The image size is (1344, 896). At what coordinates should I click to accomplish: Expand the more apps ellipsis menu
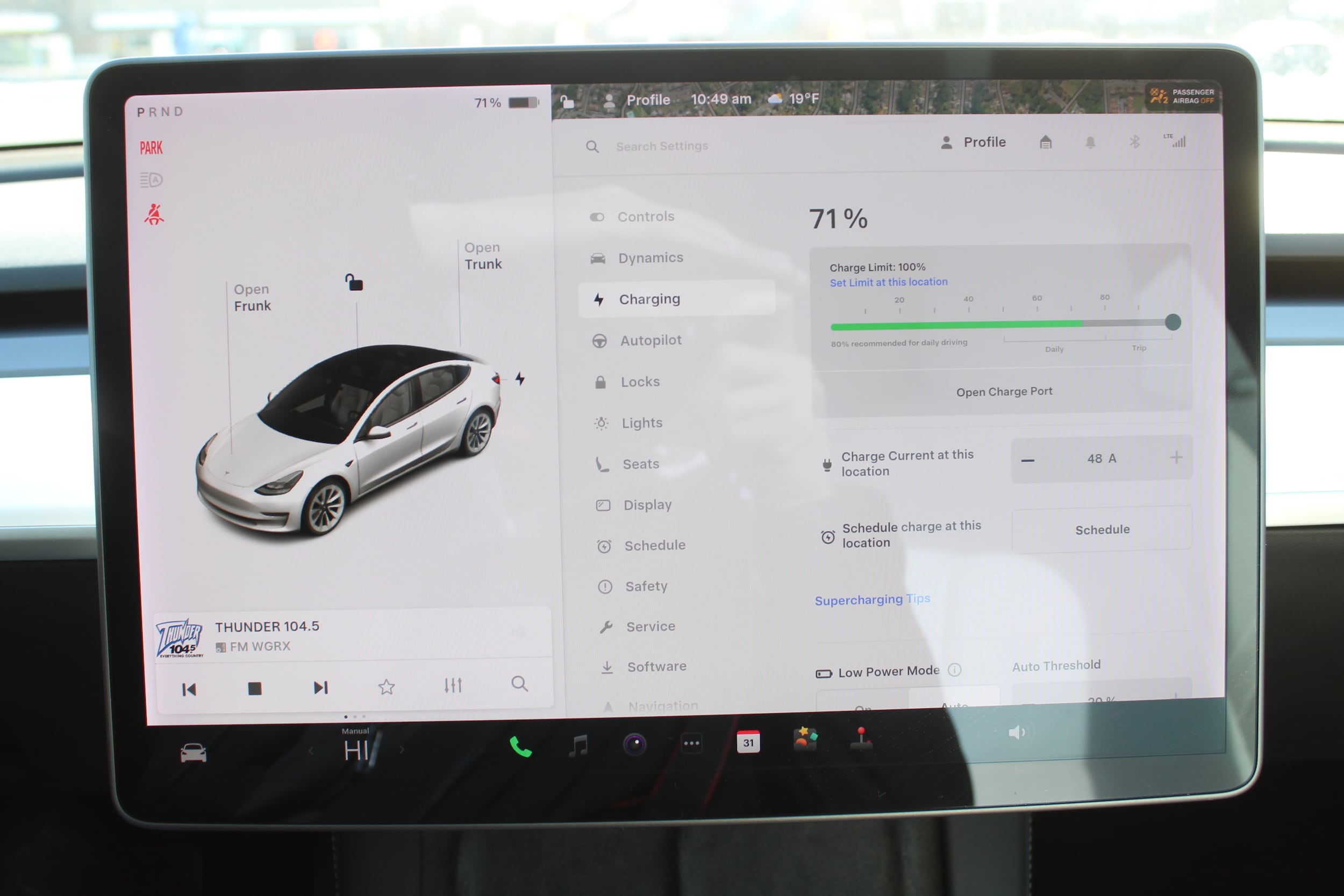point(691,743)
